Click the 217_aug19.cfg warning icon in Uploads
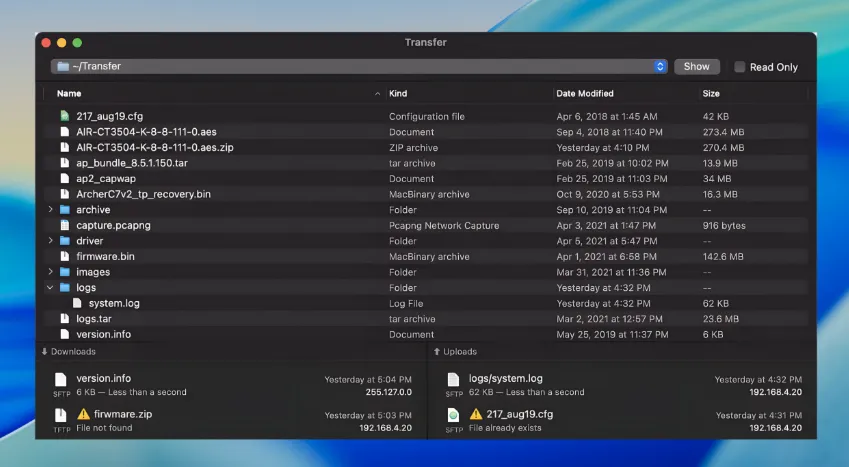 coord(476,414)
